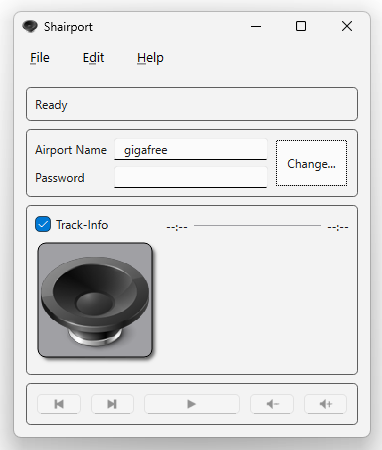Click the elapsed time --:-- left of slider
This screenshot has width=382, height=450.
[177, 227]
